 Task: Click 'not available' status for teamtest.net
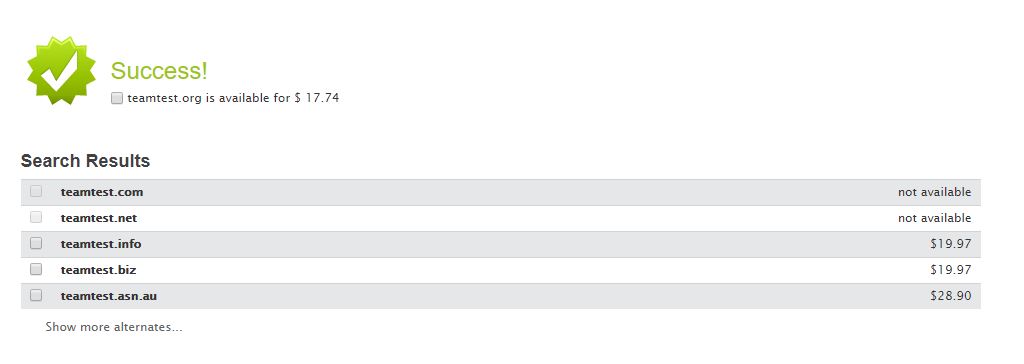(935, 218)
